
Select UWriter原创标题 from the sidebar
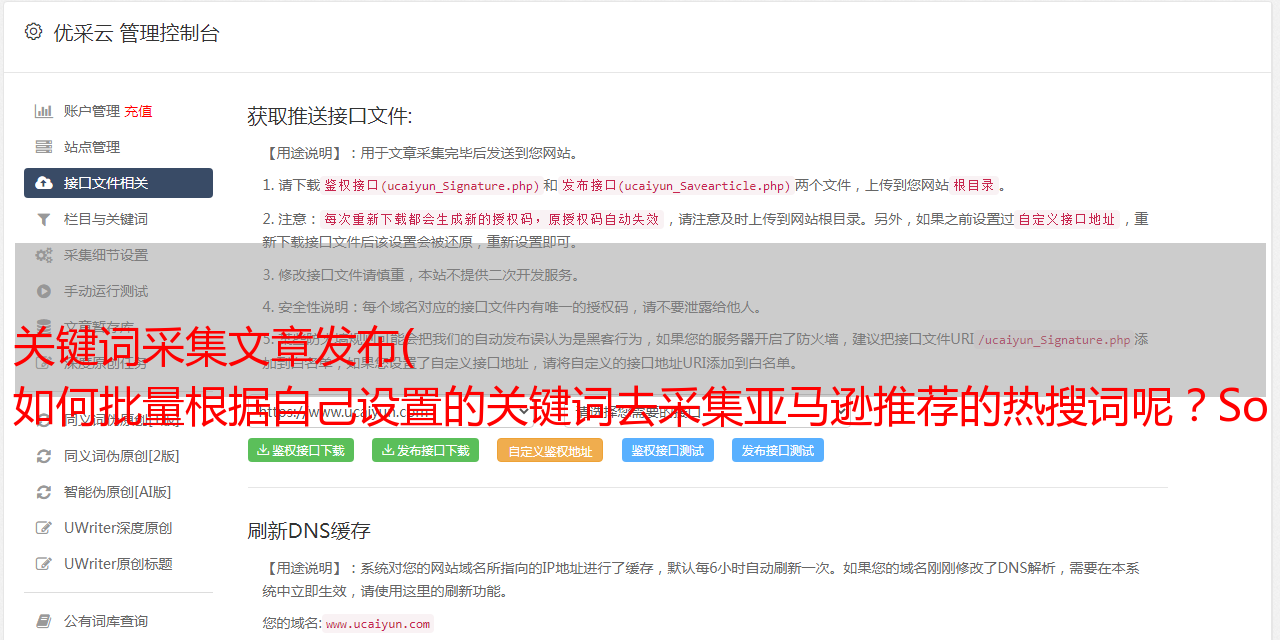[118, 564]
